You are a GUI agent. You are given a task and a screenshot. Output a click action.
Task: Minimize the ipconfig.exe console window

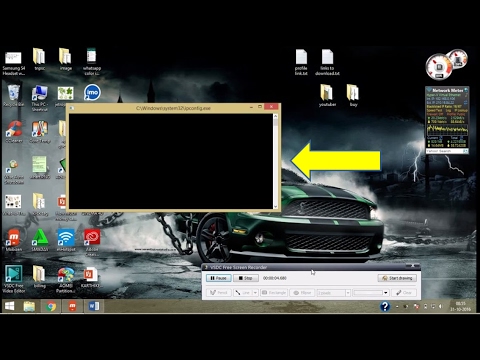[x=251, y=107]
